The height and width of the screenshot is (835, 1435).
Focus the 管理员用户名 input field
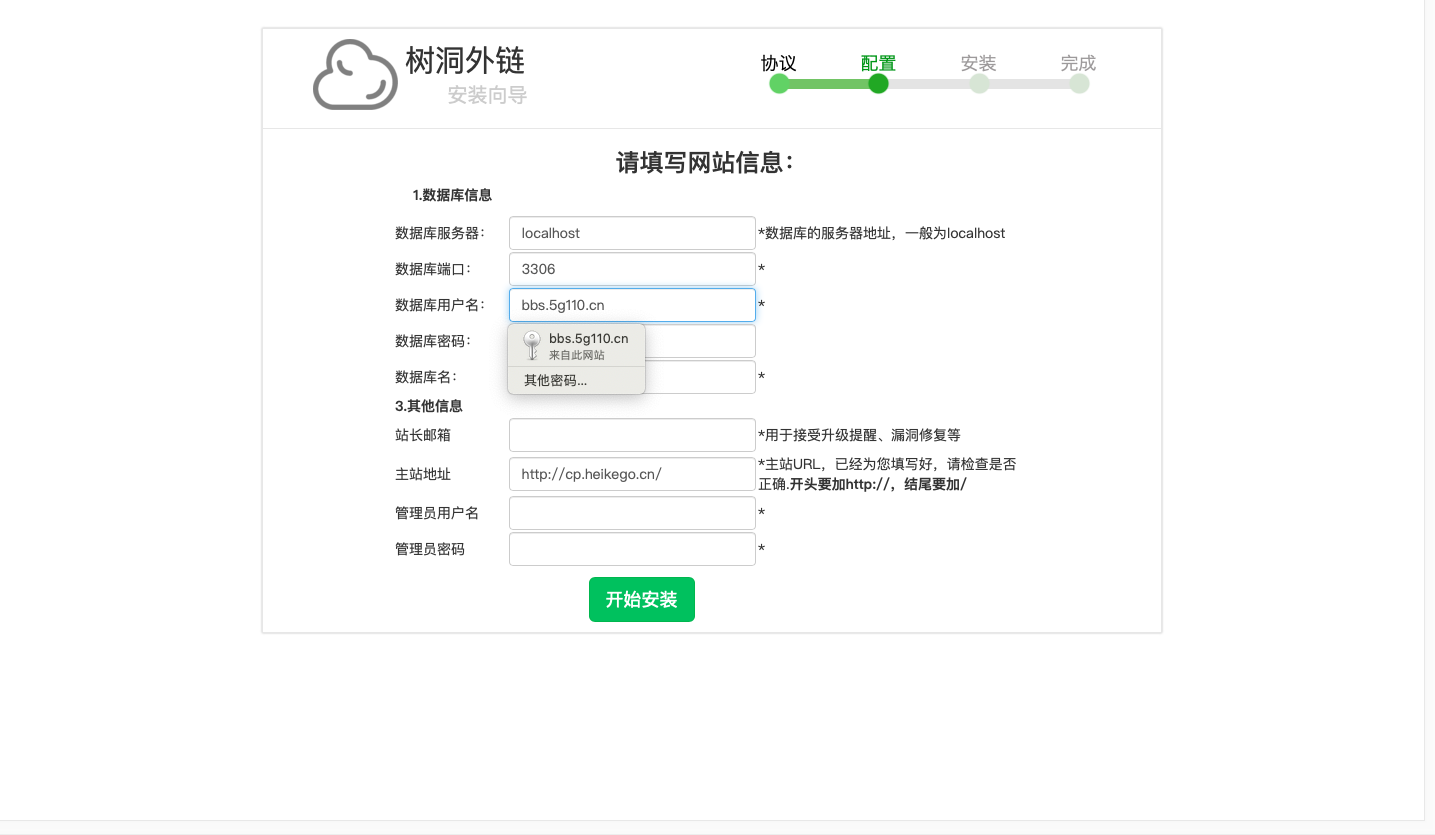click(x=632, y=513)
